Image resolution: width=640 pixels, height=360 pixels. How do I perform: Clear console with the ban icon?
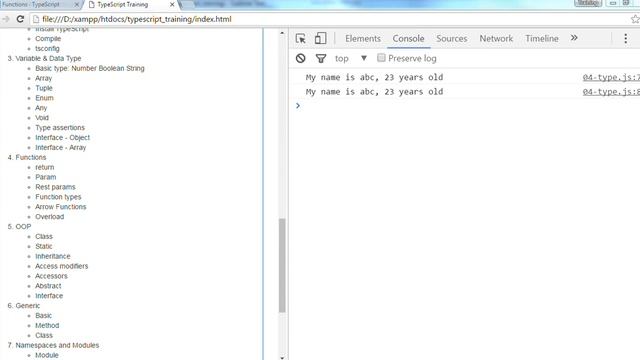[x=301, y=58]
